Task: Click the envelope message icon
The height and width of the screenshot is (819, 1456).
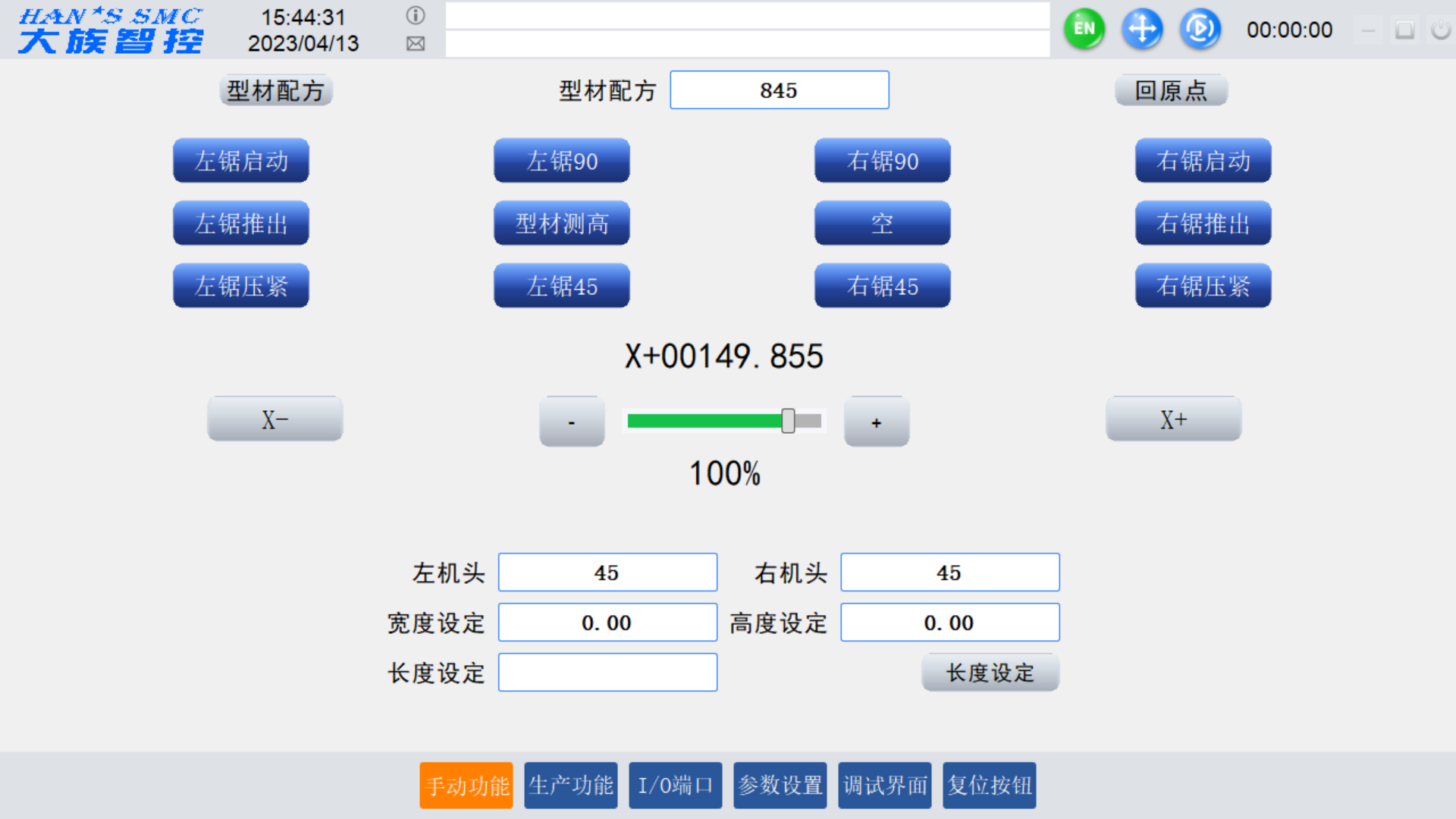Action: tap(416, 44)
